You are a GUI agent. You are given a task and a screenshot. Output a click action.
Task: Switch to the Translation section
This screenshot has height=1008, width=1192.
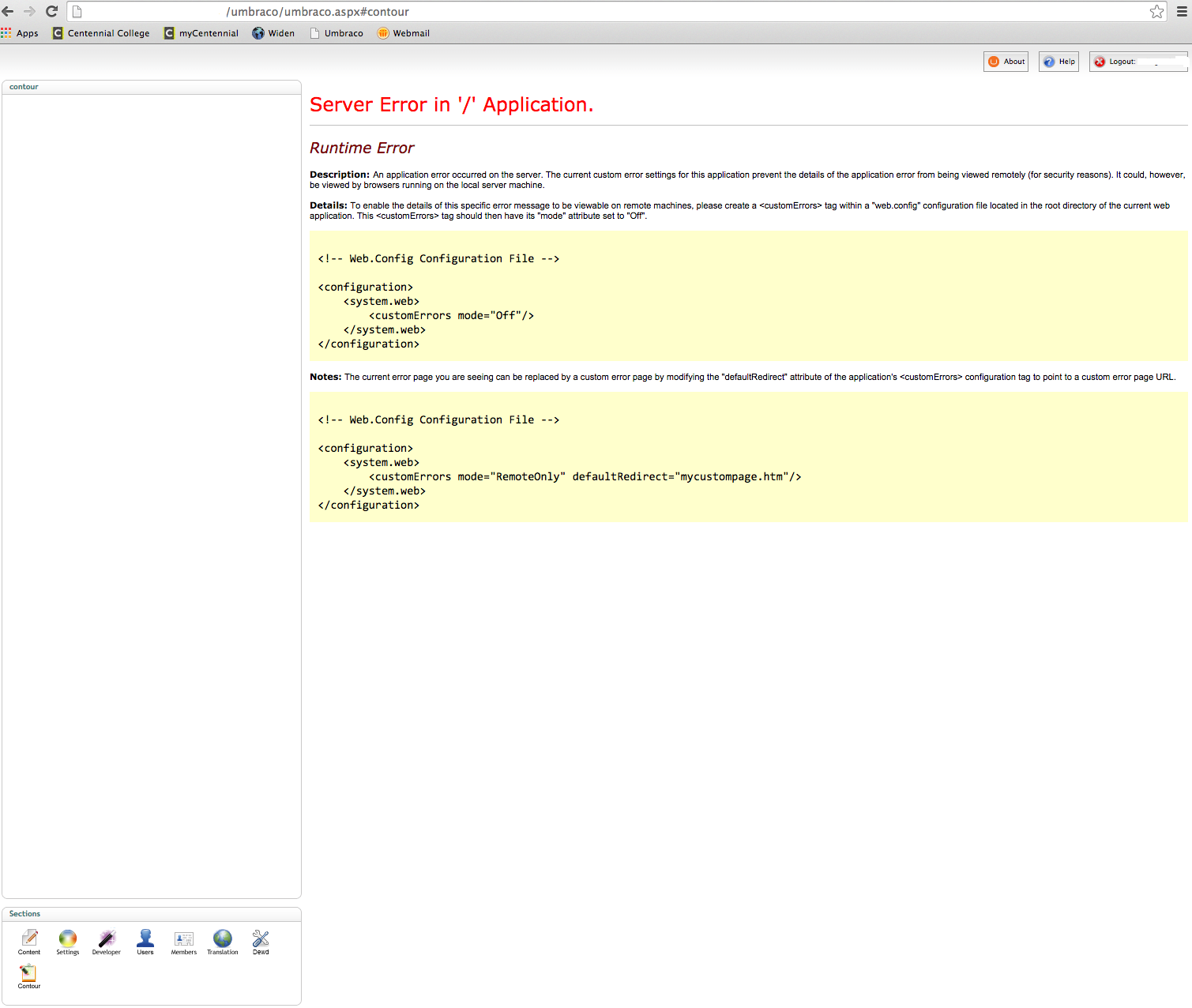[223, 940]
